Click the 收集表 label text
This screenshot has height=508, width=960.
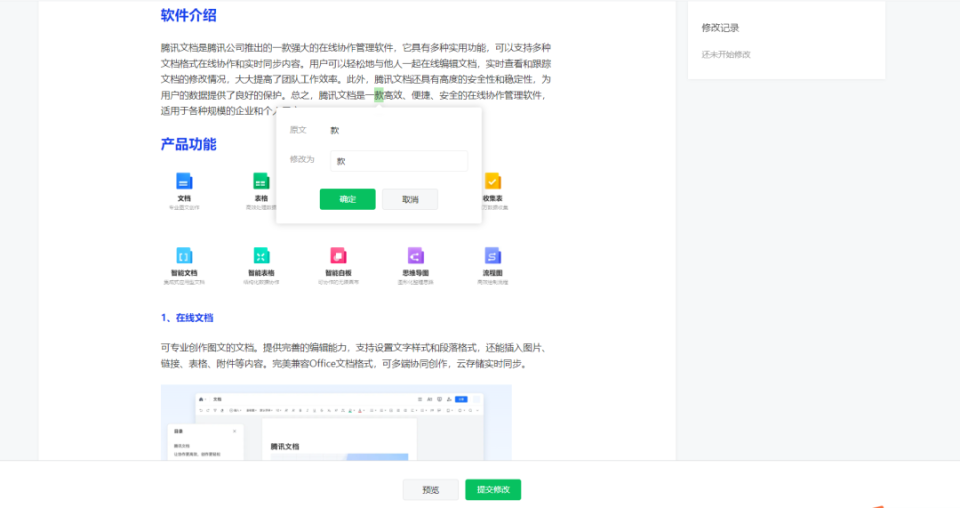click(493, 198)
